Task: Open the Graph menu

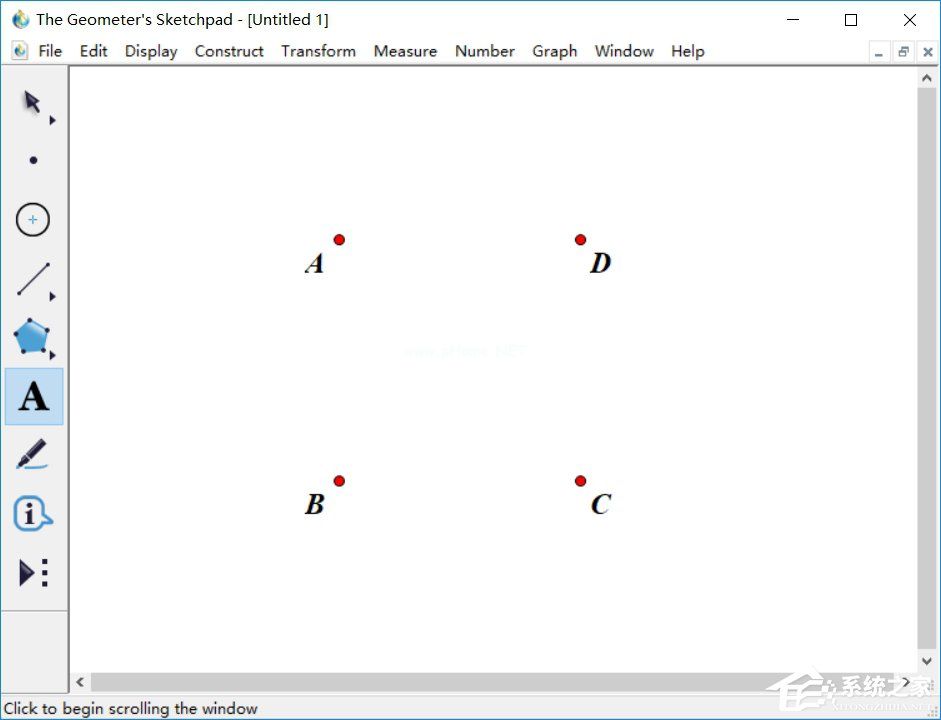Action: (554, 51)
